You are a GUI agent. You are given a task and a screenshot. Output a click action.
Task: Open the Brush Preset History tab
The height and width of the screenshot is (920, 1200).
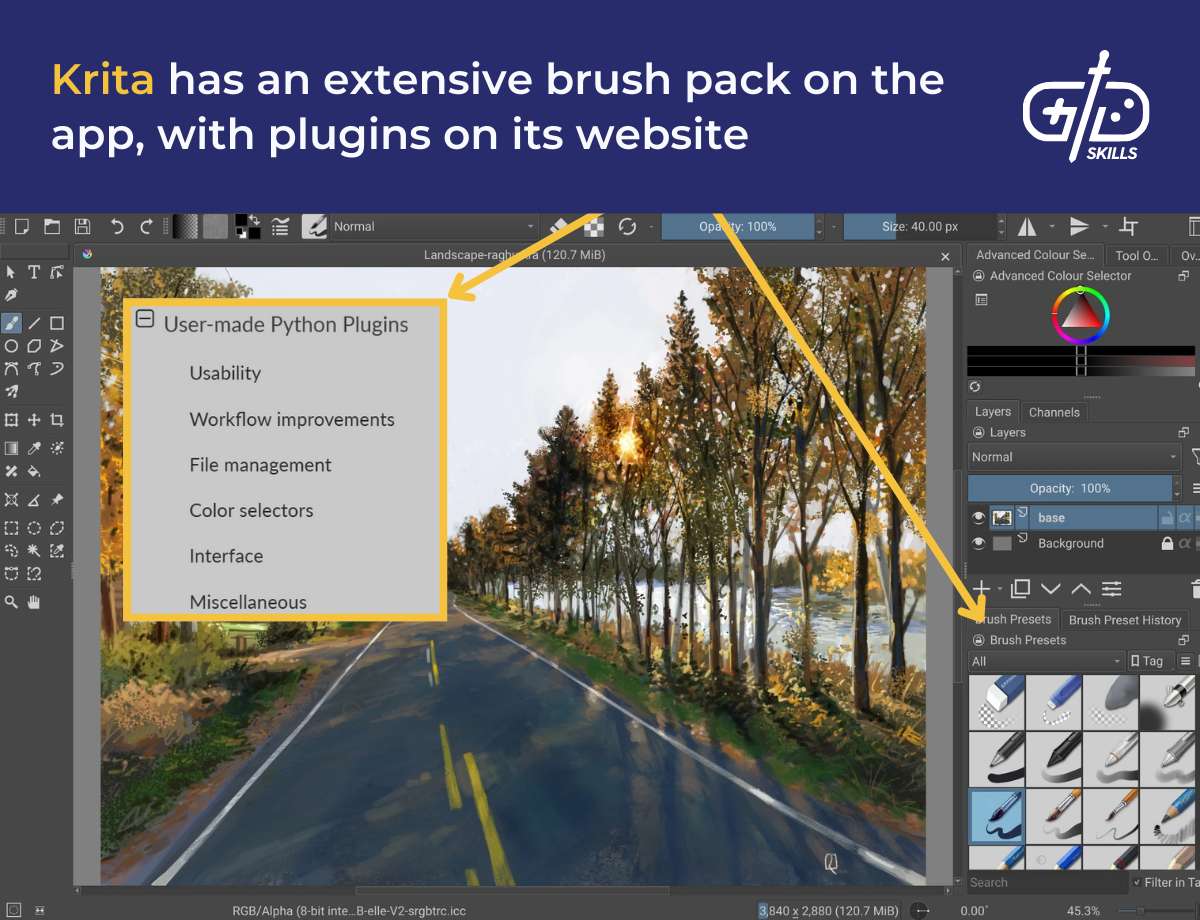tap(1125, 620)
